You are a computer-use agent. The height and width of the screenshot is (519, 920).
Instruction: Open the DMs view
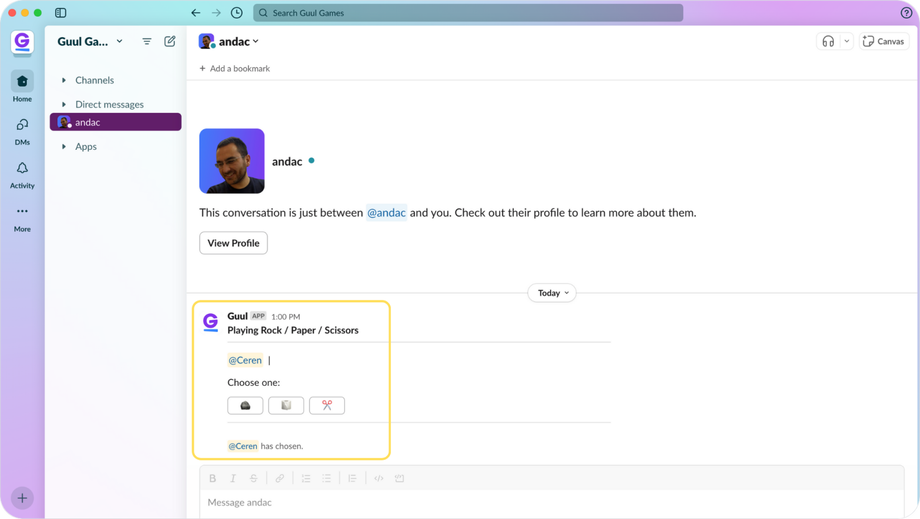[22, 131]
